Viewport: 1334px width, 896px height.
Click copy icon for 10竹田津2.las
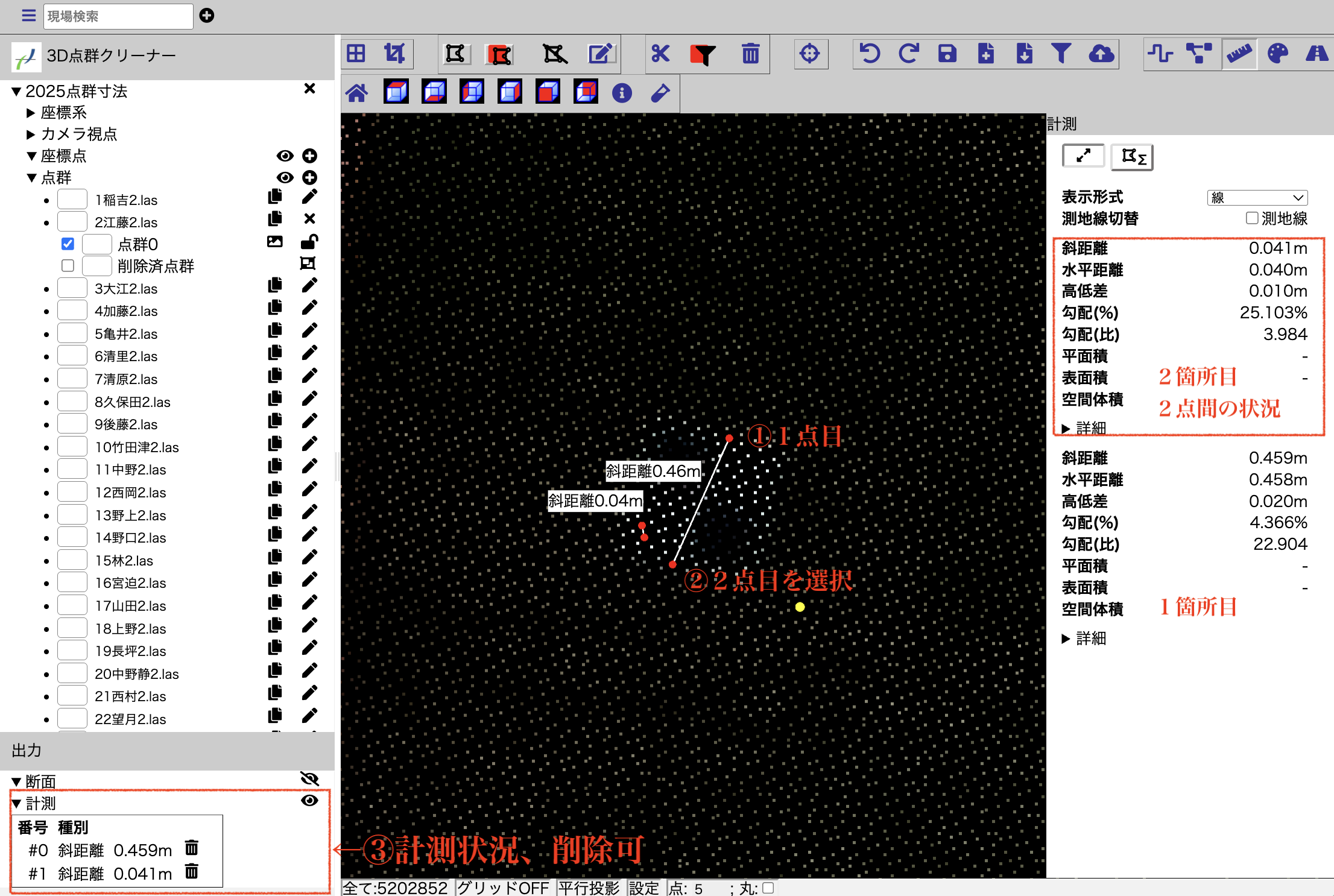(275, 444)
